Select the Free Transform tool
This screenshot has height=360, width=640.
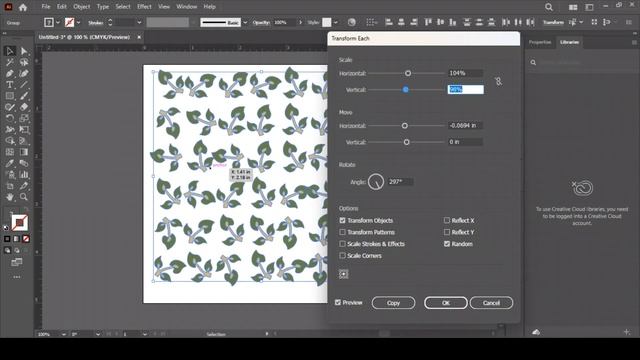pyautogui.click(x=24, y=130)
